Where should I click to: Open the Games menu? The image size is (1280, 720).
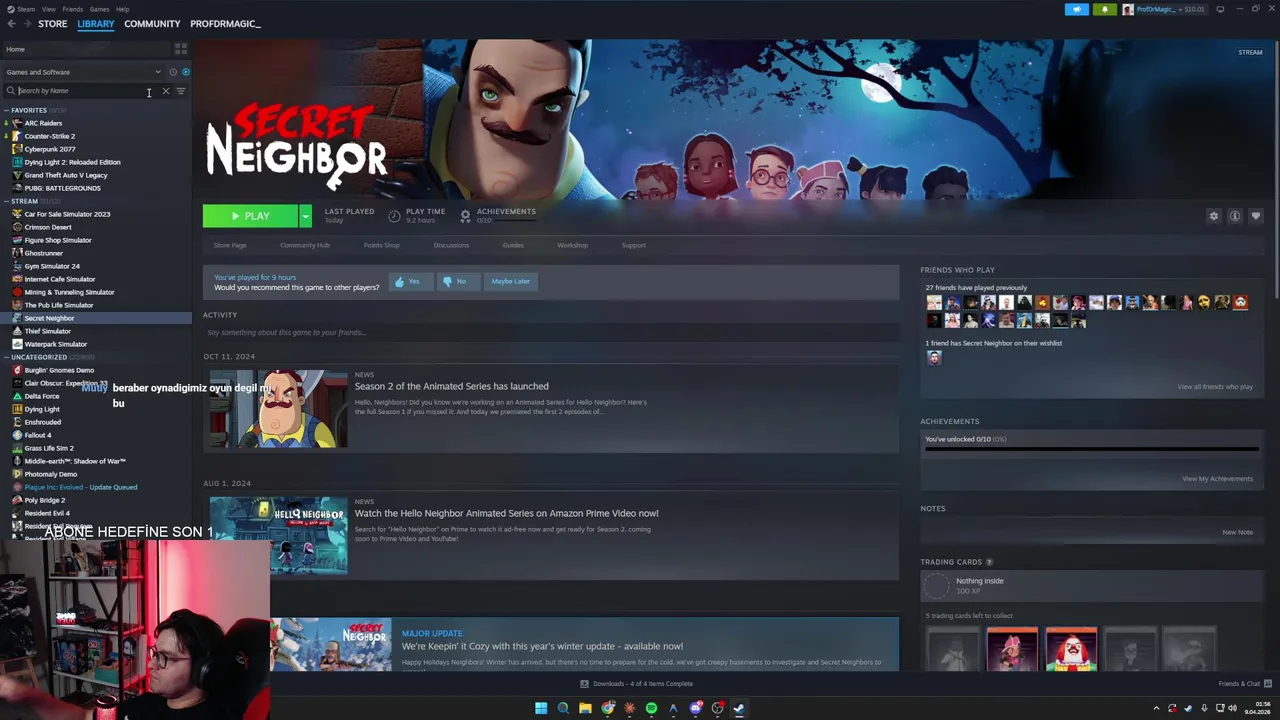tap(99, 9)
